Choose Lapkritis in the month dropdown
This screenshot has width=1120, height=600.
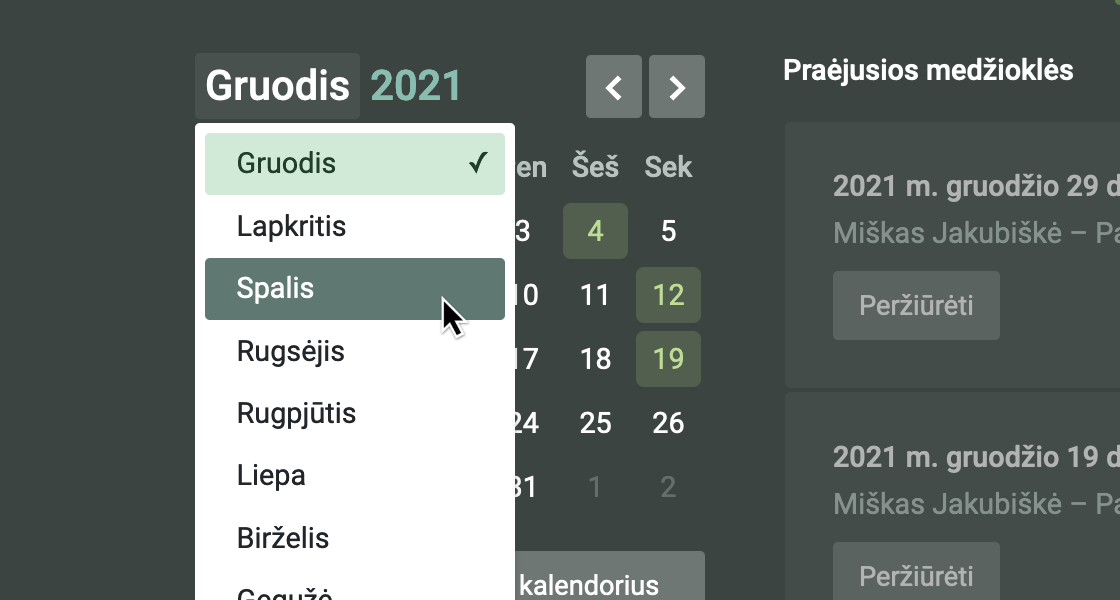click(x=354, y=227)
